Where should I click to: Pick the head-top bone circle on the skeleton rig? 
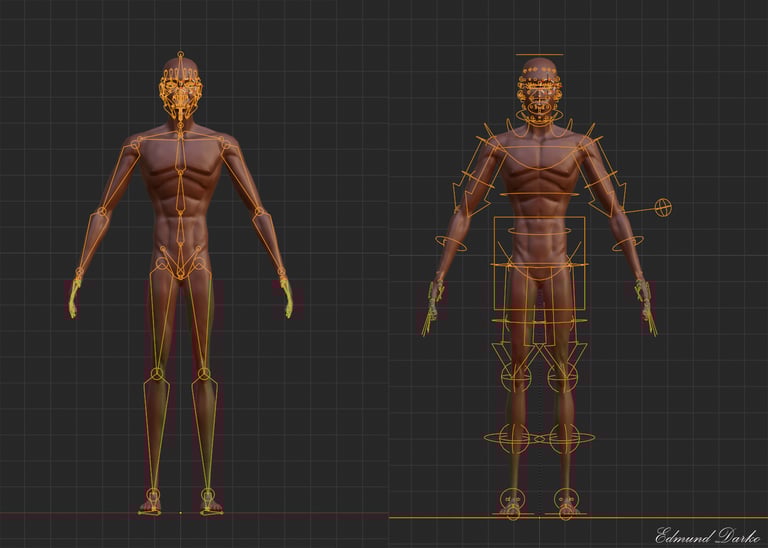tap(181, 54)
